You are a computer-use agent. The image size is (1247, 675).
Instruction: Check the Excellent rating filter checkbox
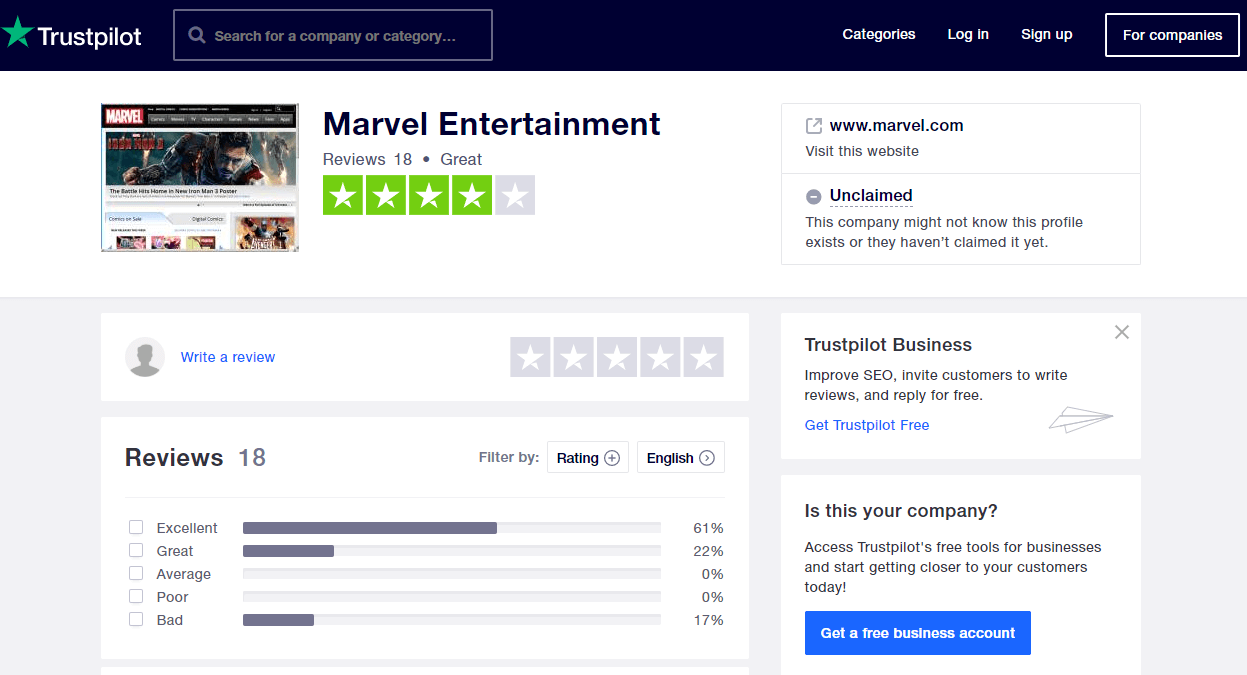[x=136, y=527]
